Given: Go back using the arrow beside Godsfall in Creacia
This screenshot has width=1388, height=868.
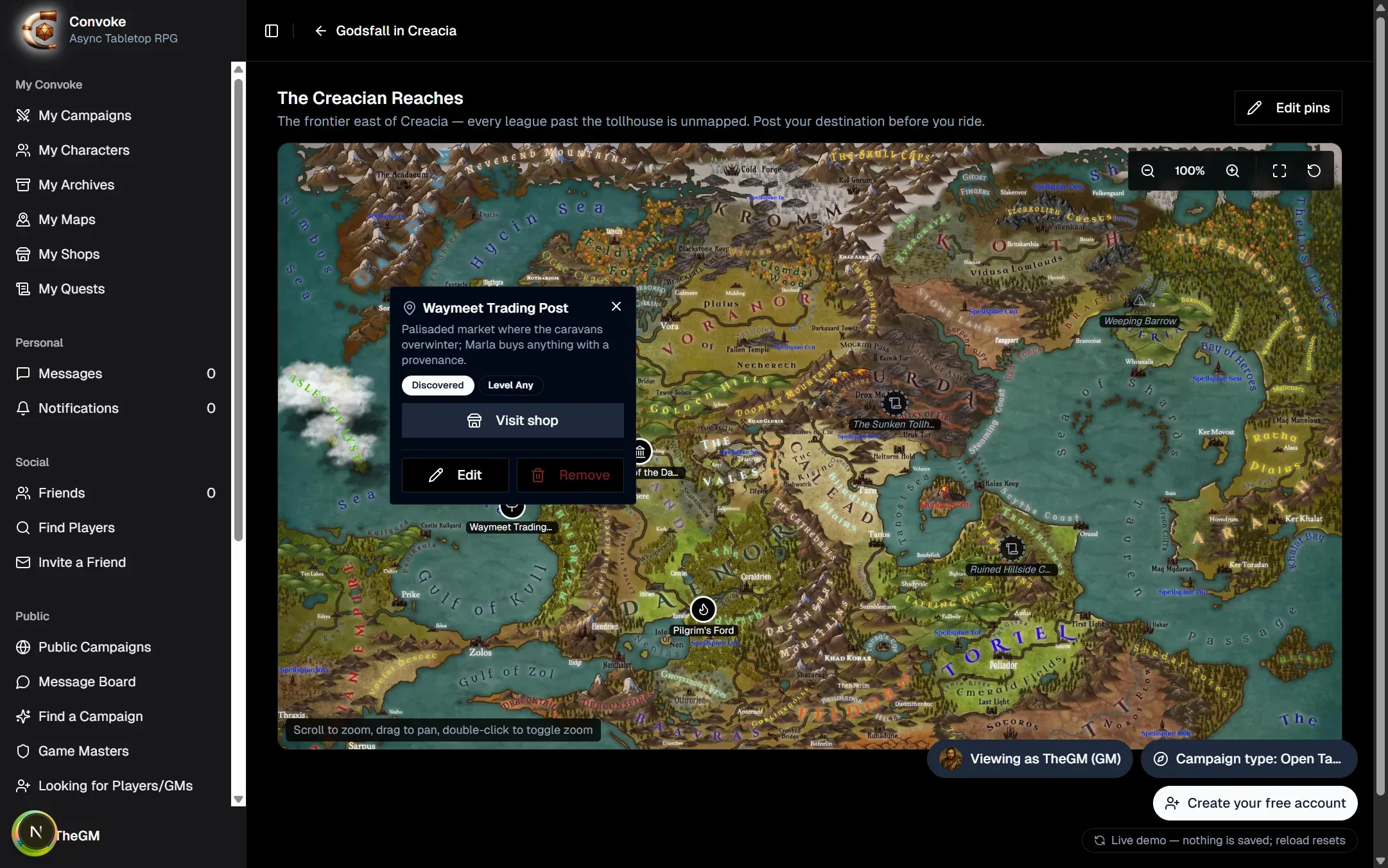Looking at the screenshot, I should [320, 31].
